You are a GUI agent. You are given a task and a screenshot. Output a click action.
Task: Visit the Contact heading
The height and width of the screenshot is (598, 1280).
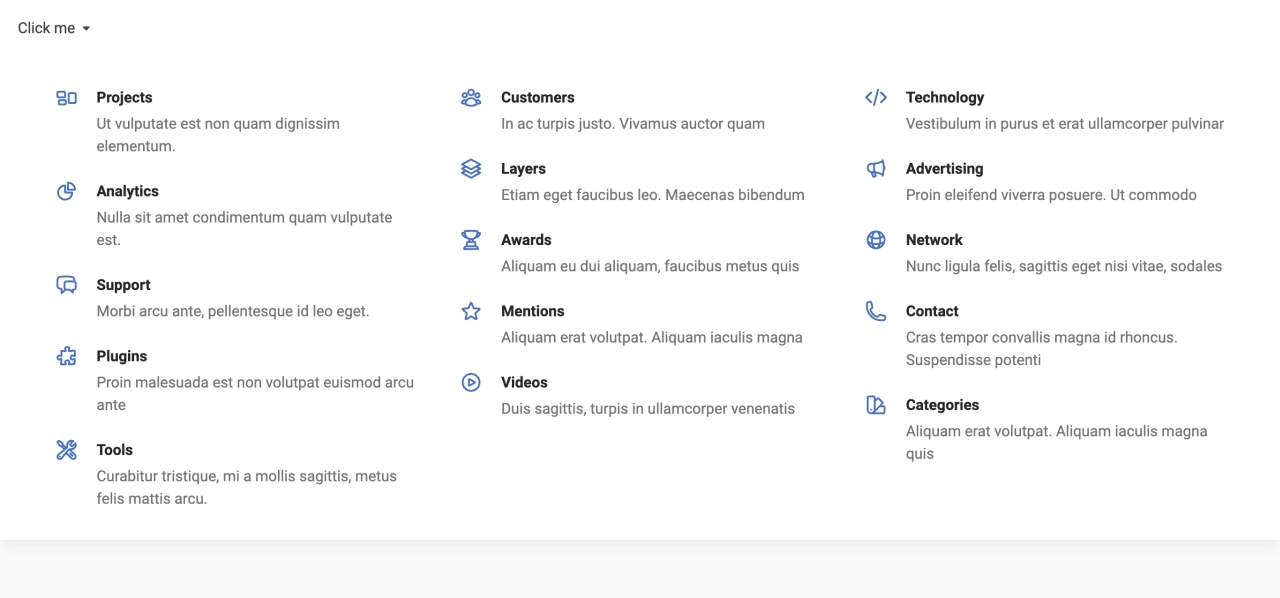point(932,311)
